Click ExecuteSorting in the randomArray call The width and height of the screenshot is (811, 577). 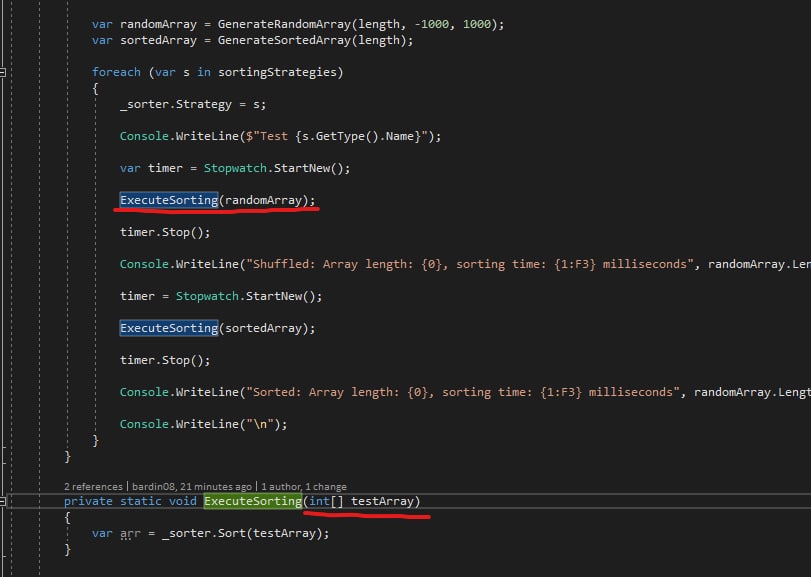169,200
